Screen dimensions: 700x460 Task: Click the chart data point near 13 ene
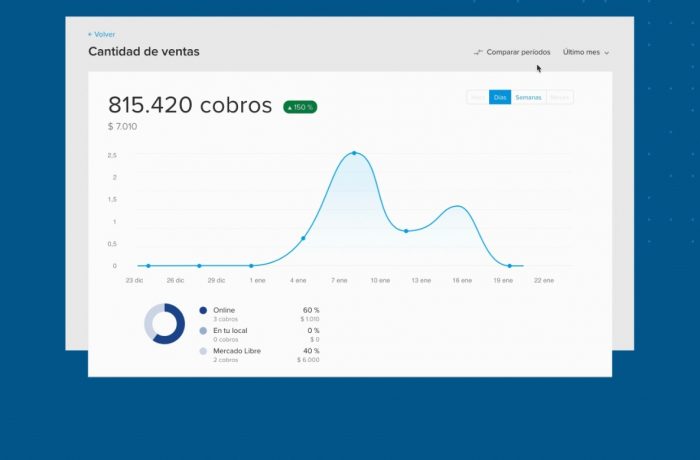pyautogui.click(x=406, y=231)
